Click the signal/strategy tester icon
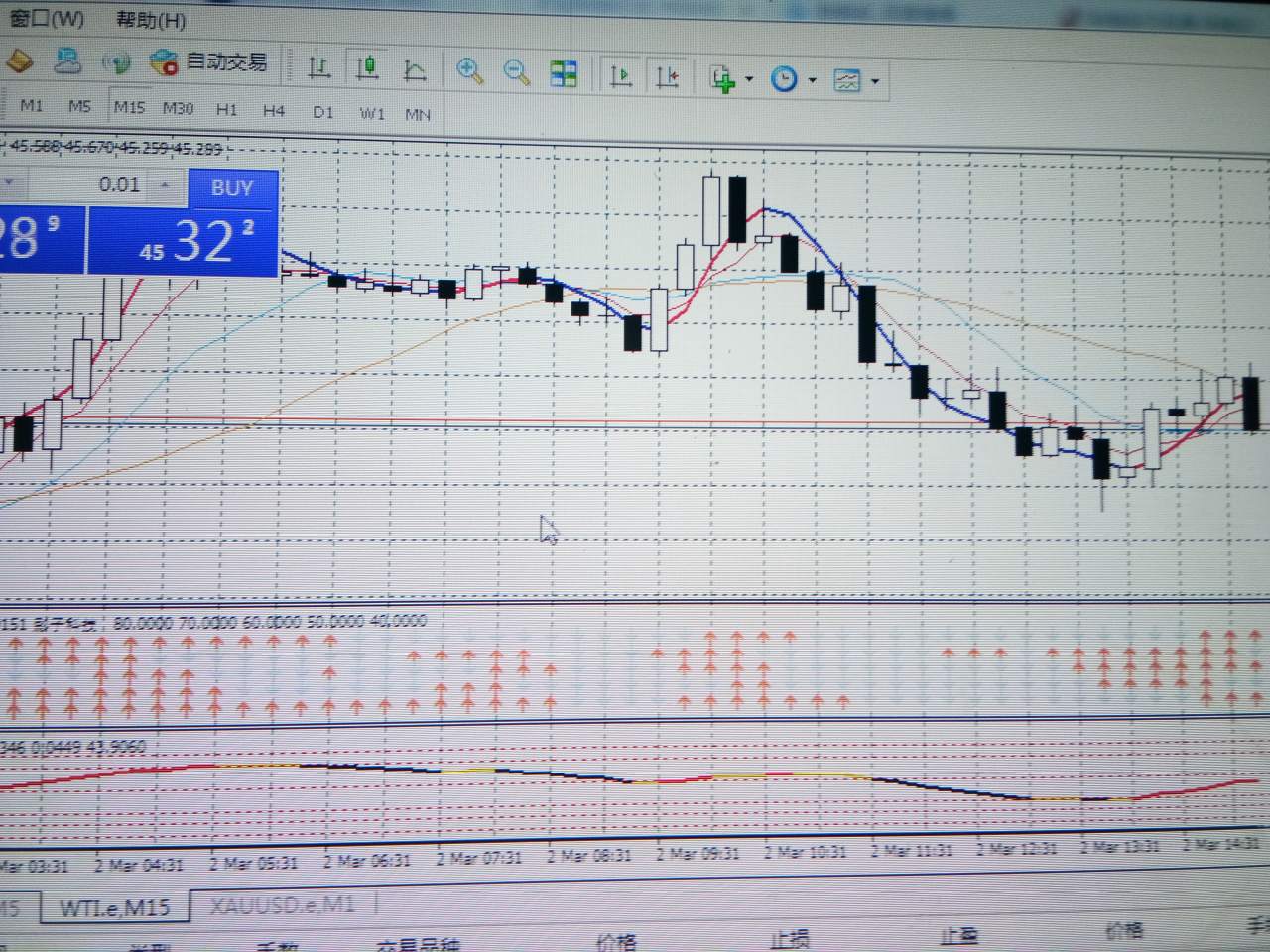This screenshot has width=1270, height=952. point(117,63)
